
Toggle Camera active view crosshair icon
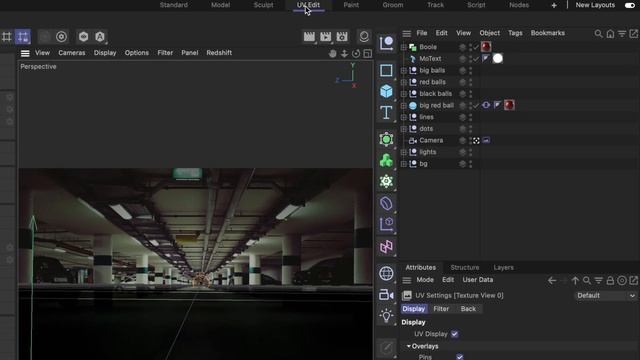click(476, 140)
